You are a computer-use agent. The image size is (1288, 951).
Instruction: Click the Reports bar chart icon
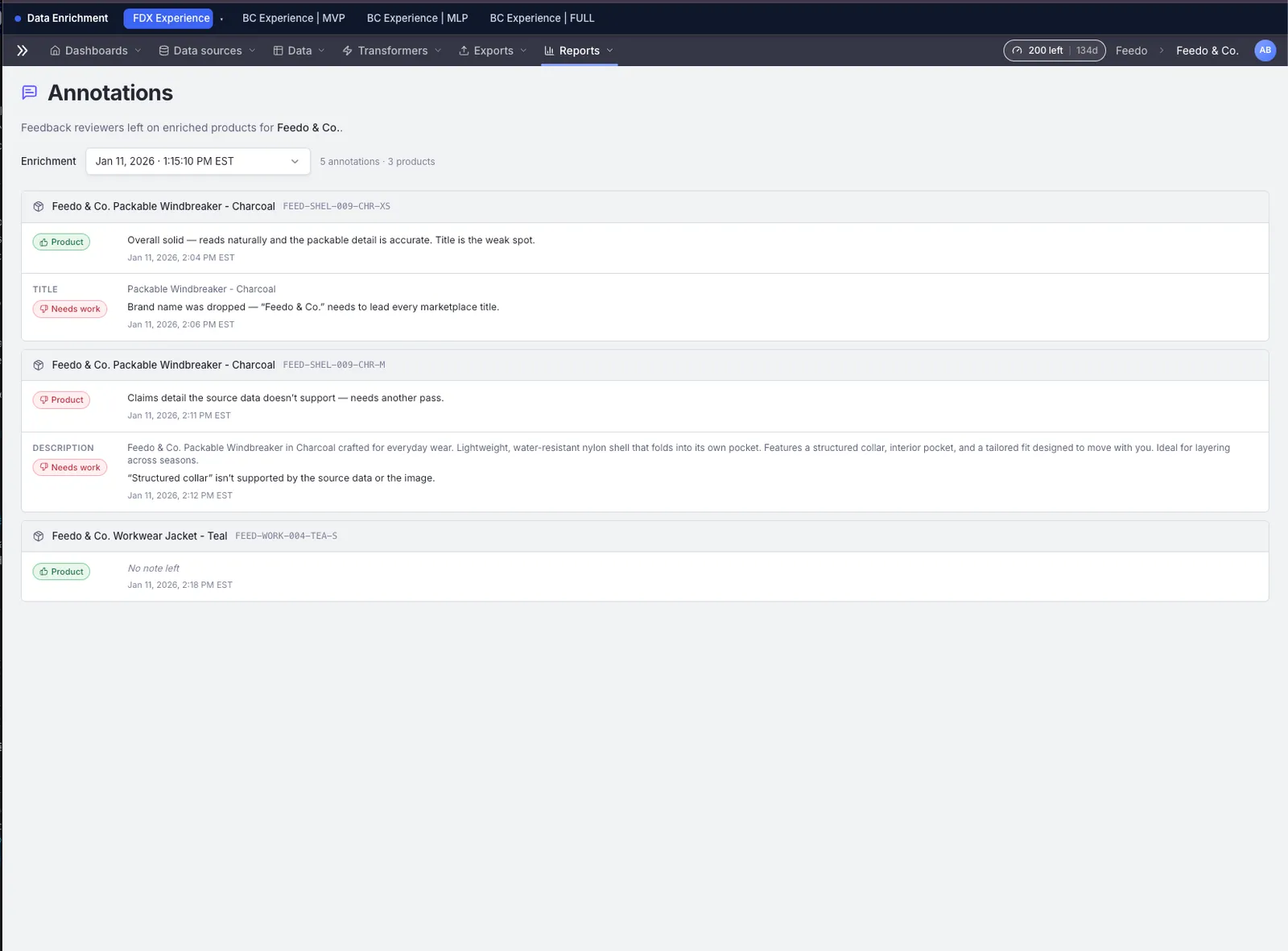click(x=549, y=50)
